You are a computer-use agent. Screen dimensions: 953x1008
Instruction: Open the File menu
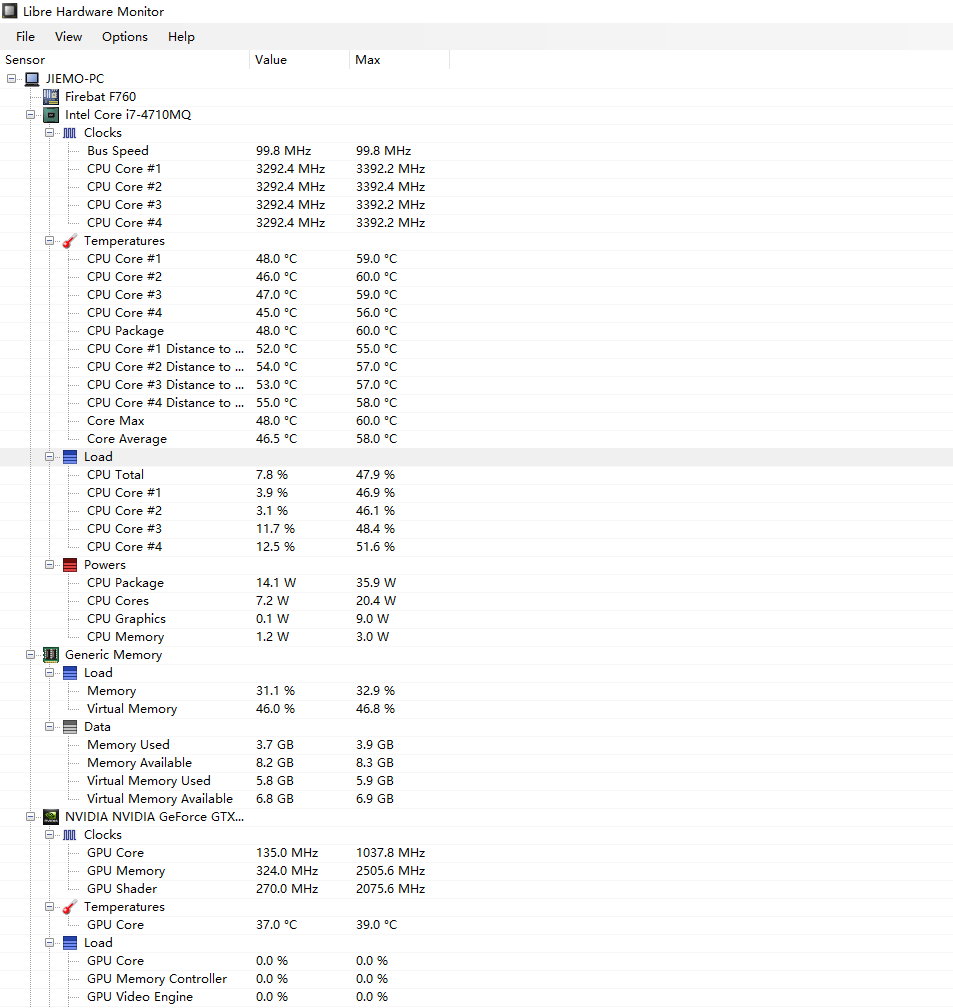point(25,37)
